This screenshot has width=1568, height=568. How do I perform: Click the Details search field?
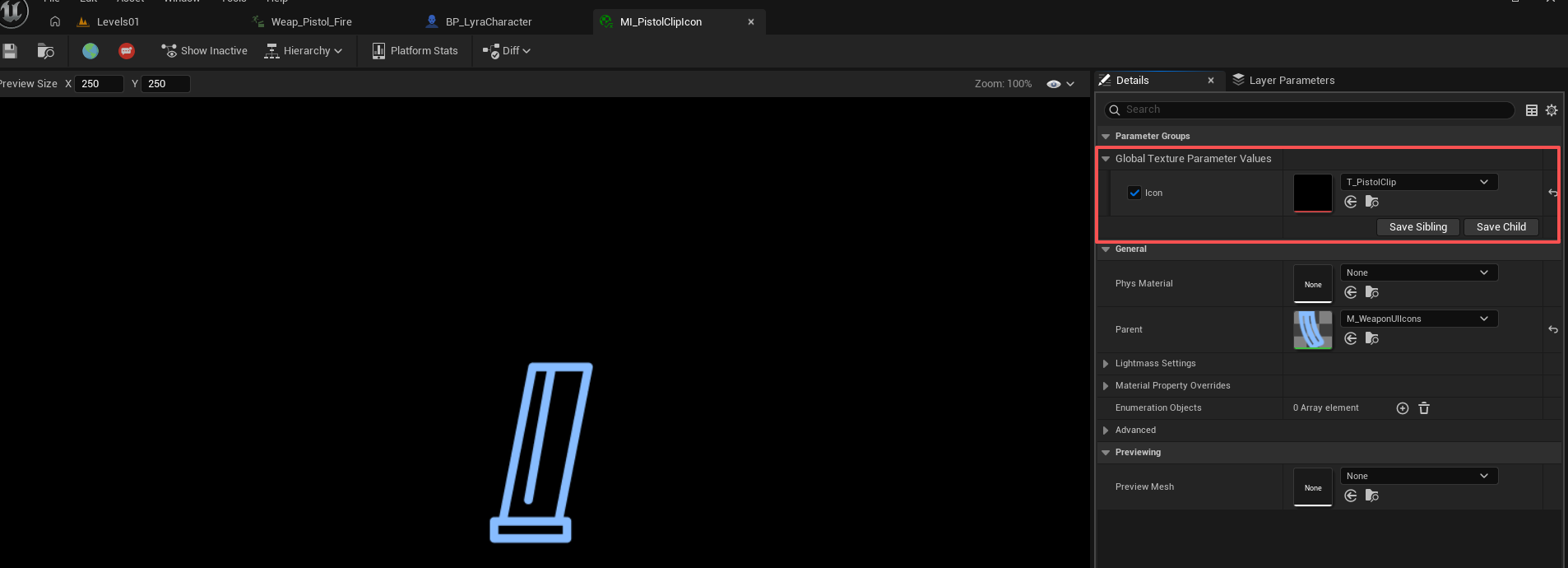point(1309,109)
